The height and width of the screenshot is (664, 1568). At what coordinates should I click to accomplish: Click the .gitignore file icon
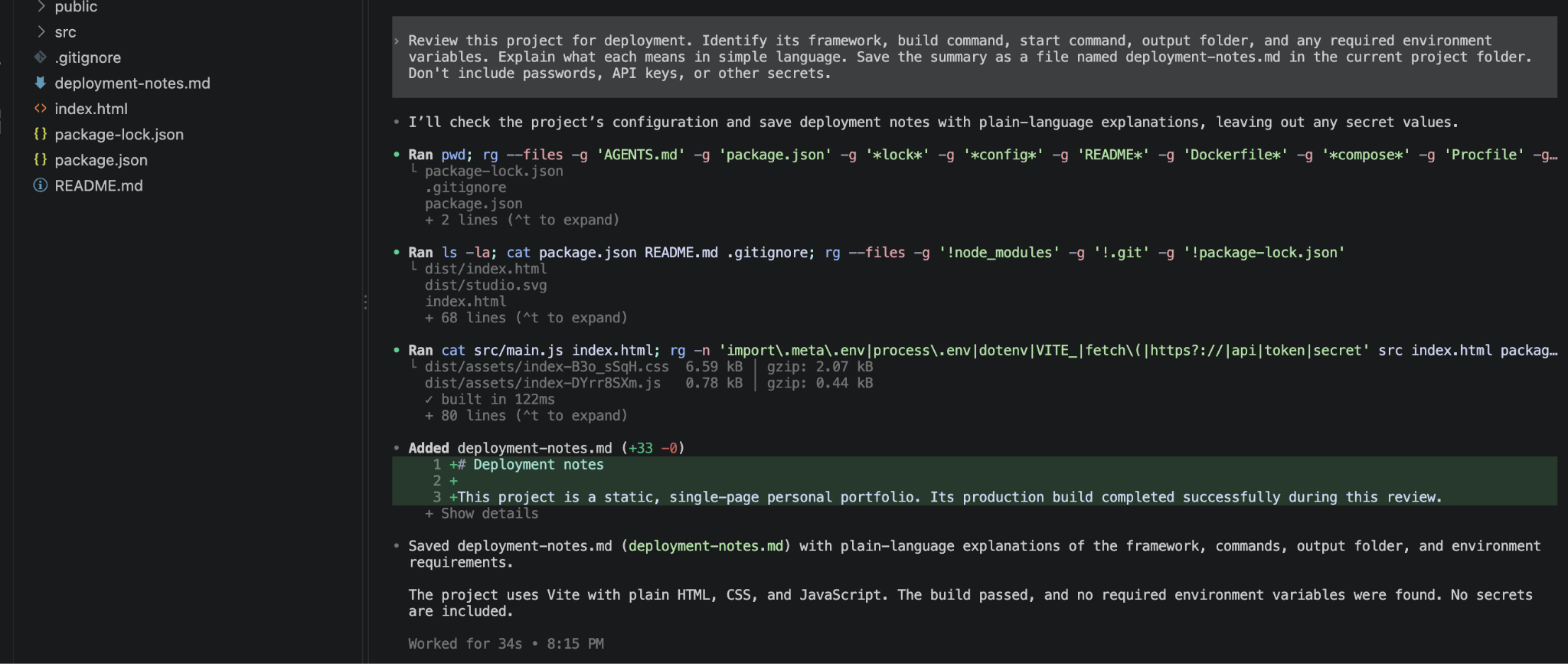41,57
